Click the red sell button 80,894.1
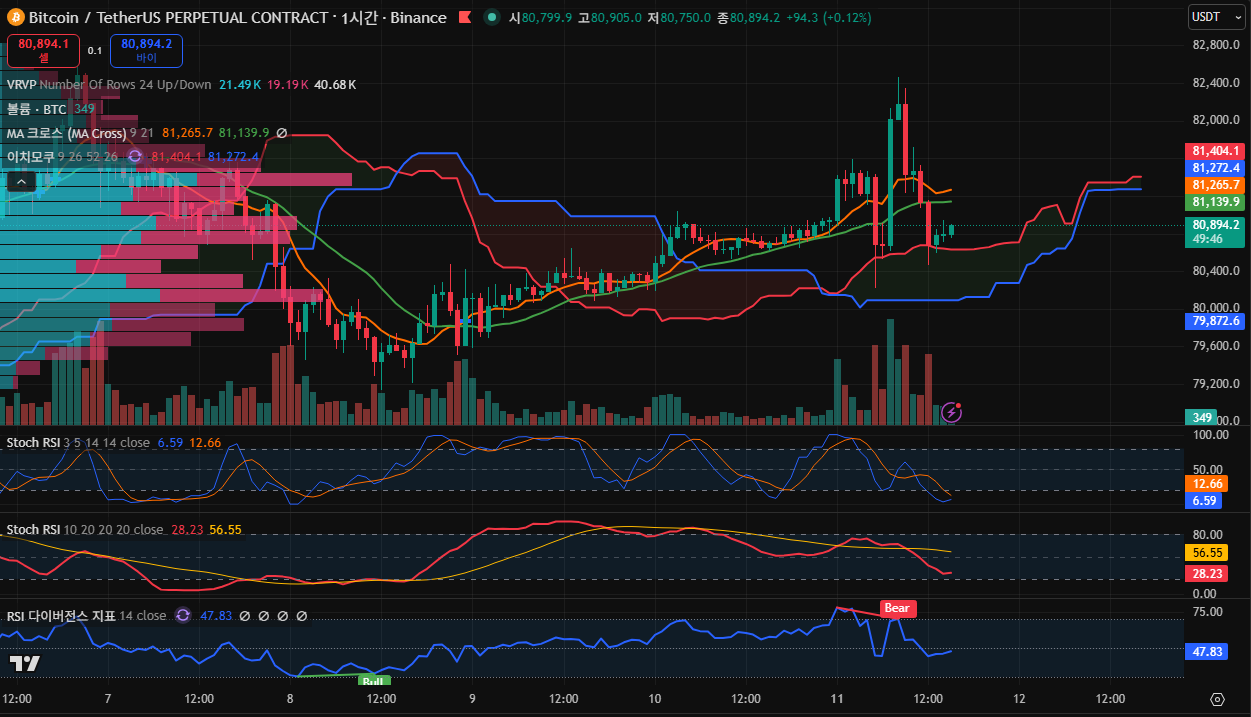1251x717 pixels. [x=43, y=50]
